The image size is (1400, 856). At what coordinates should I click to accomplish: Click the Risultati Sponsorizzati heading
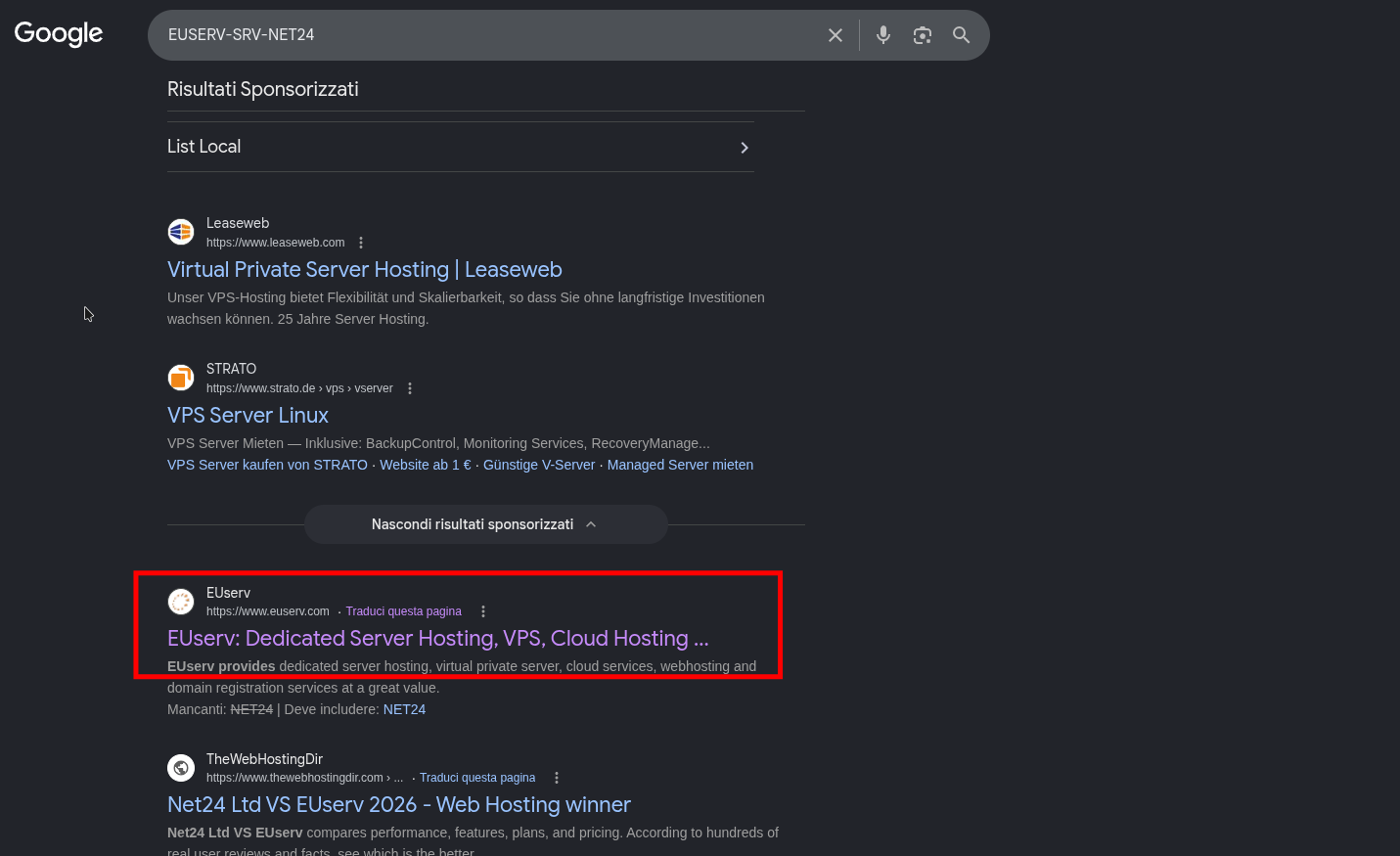tap(263, 89)
